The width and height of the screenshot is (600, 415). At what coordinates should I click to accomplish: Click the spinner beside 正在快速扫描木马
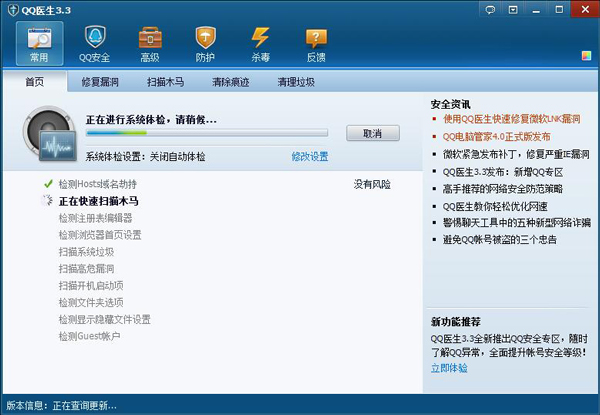click(47, 200)
